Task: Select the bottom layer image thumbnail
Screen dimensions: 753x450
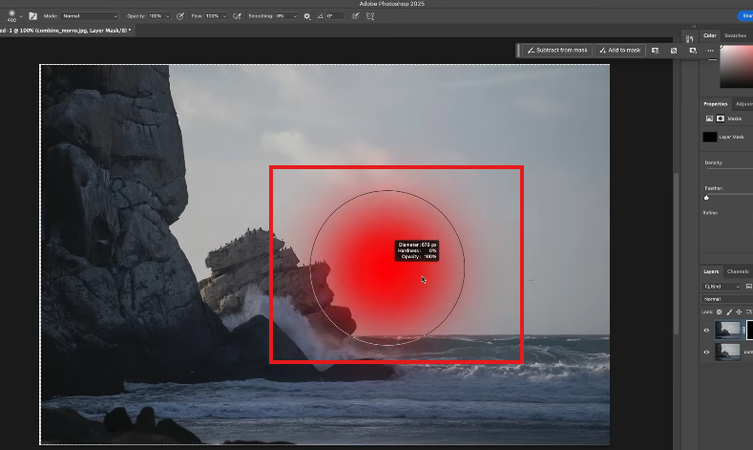Action: click(x=728, y=352)
